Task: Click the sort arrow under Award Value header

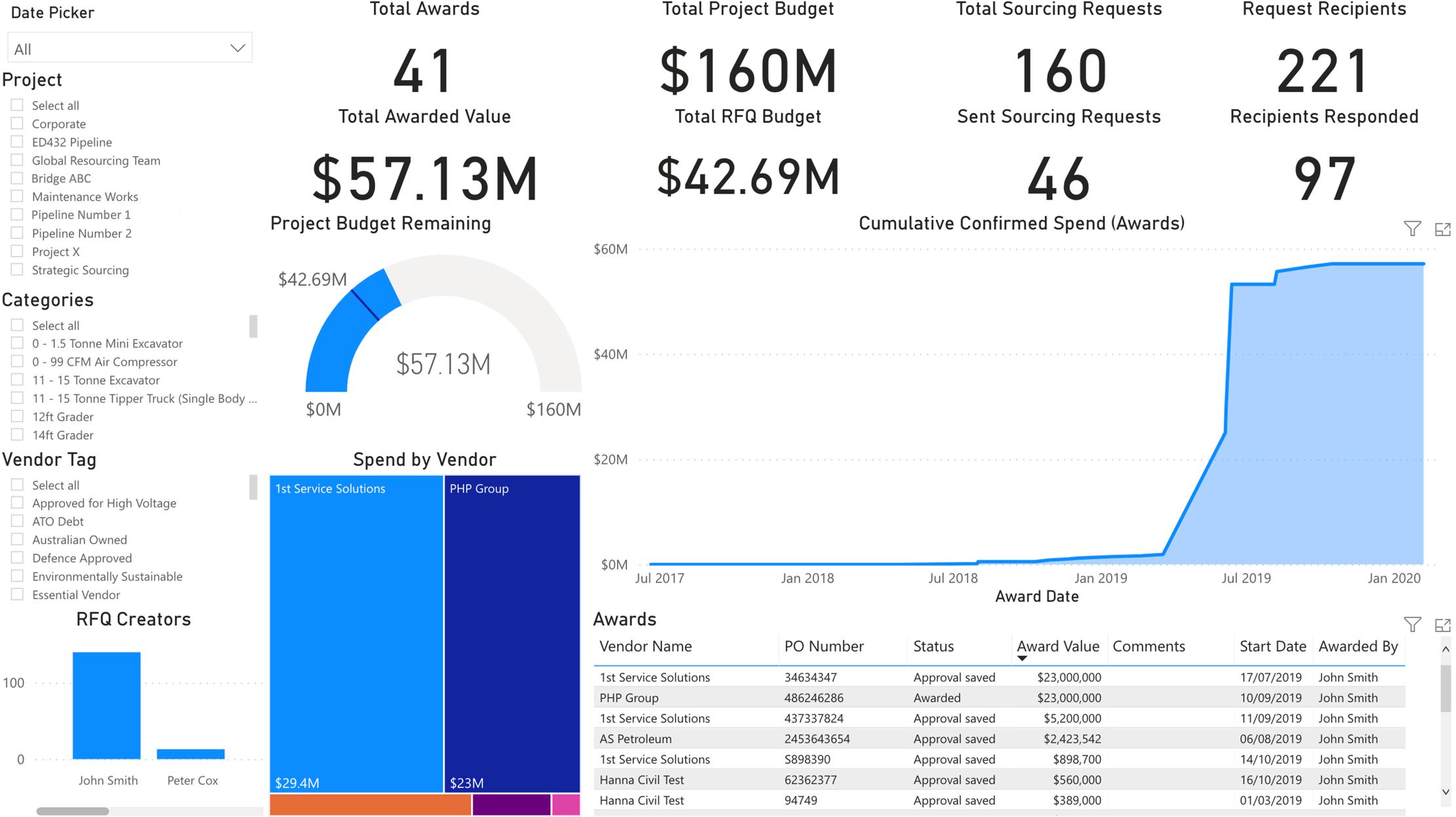Action: click(x=1022, y=658)
